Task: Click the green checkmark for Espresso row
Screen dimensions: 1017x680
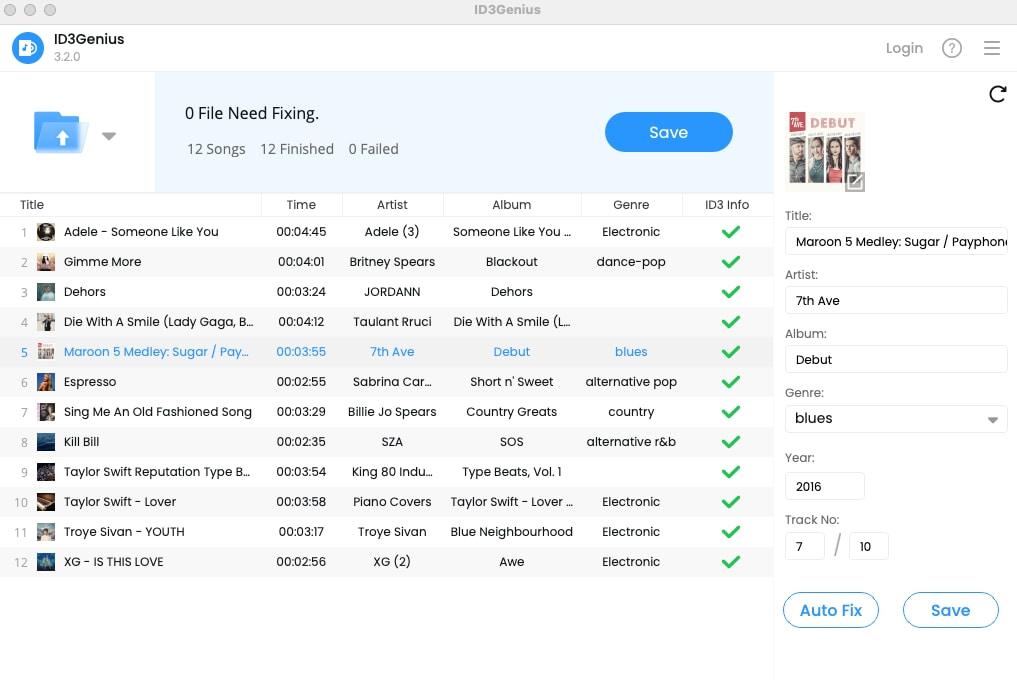Action: pyautogui.click(x=731, y=382)
